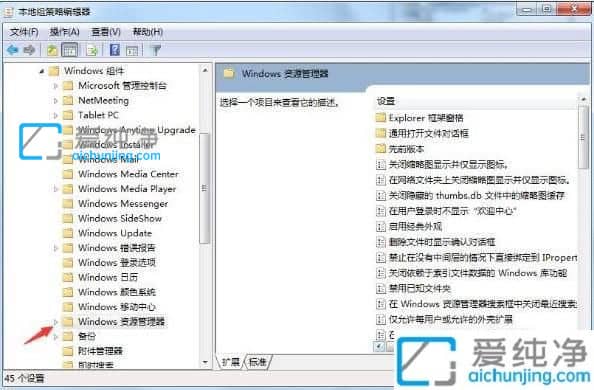Select Windows Media Player in the tree
The width and height of the screenshot is (594, 390).
pyautogui.click(x=127, y=189)
